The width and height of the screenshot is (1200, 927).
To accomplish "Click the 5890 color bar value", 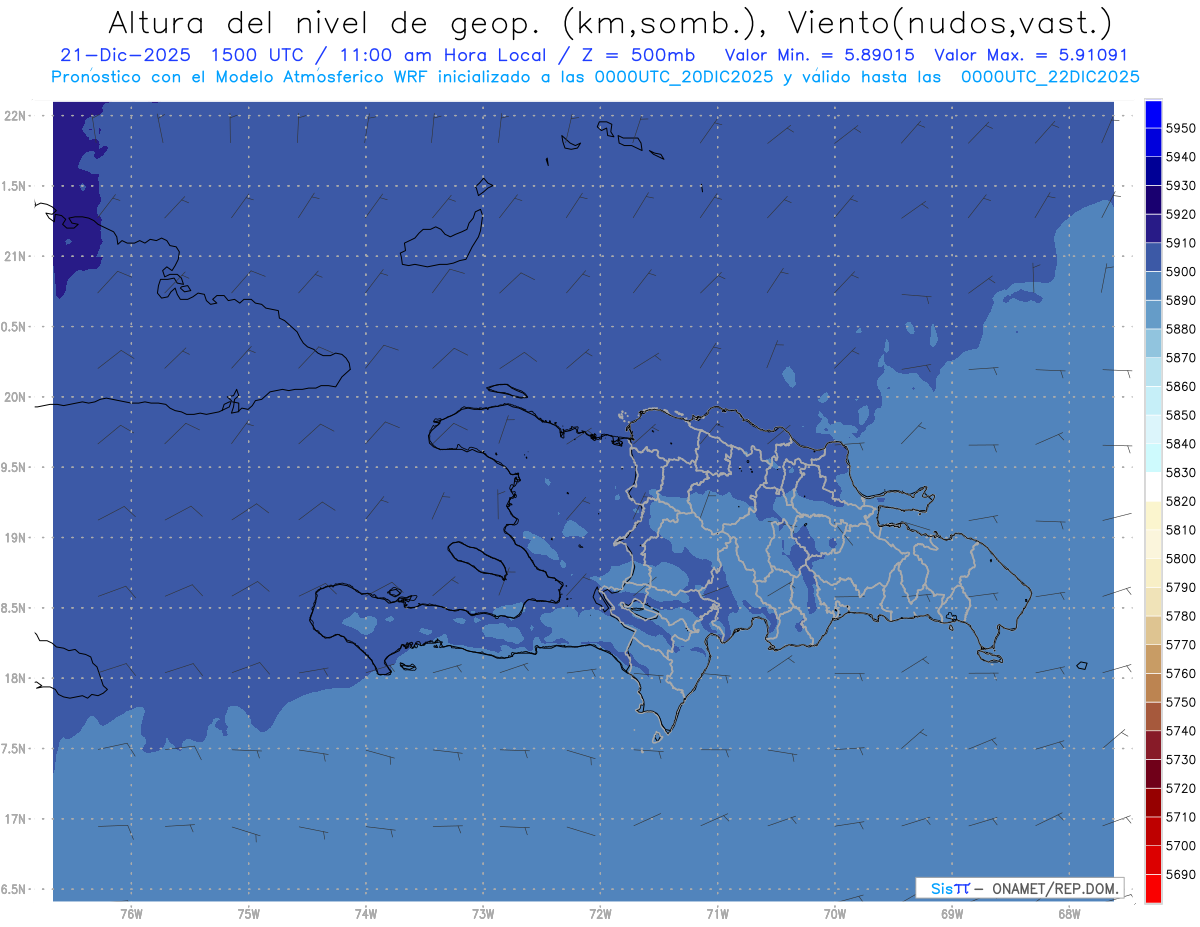I will (1180, 300).
